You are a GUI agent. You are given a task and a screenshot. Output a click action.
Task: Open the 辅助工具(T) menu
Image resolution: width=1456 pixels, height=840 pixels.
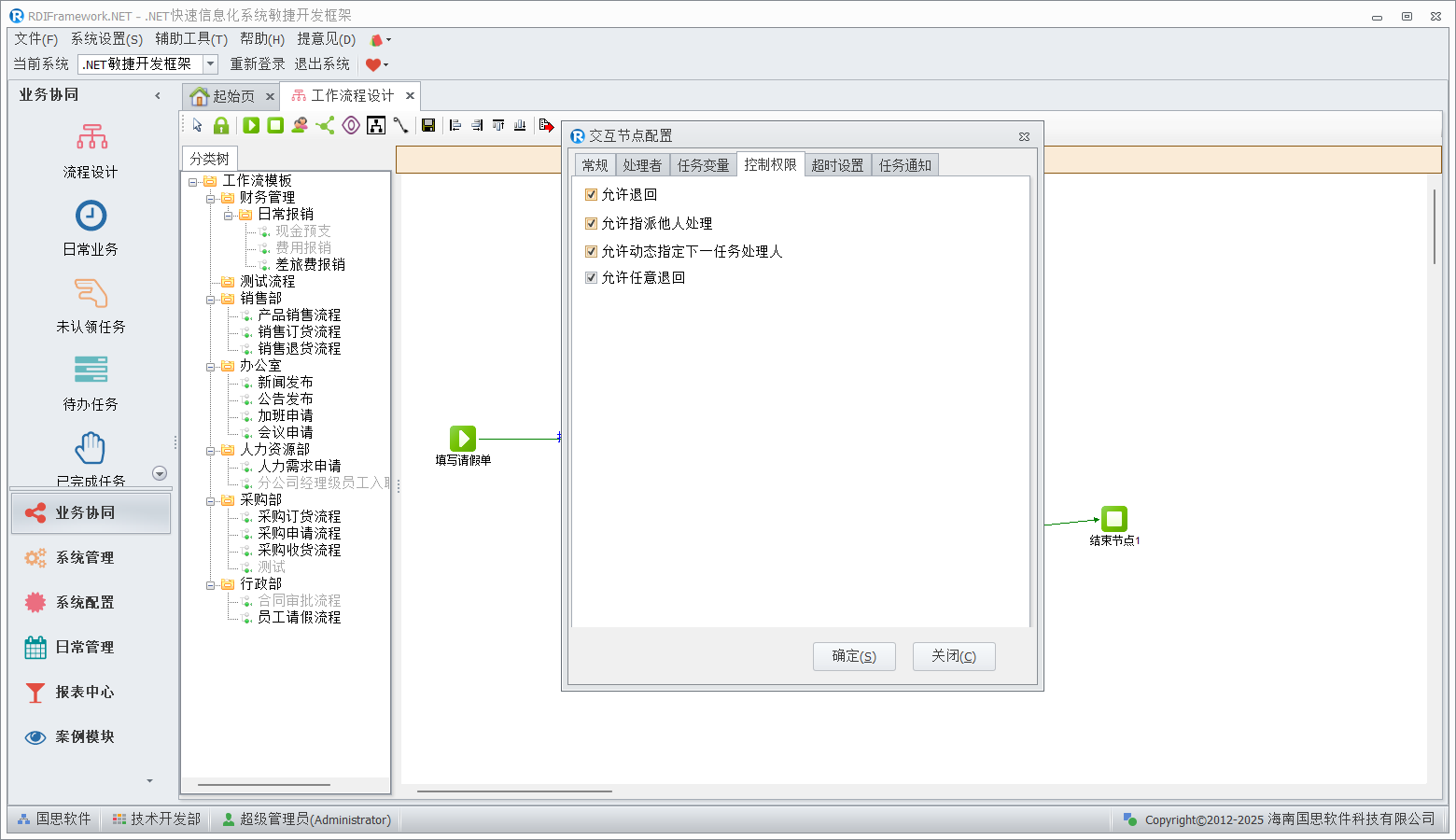click(x=191, y=38)
